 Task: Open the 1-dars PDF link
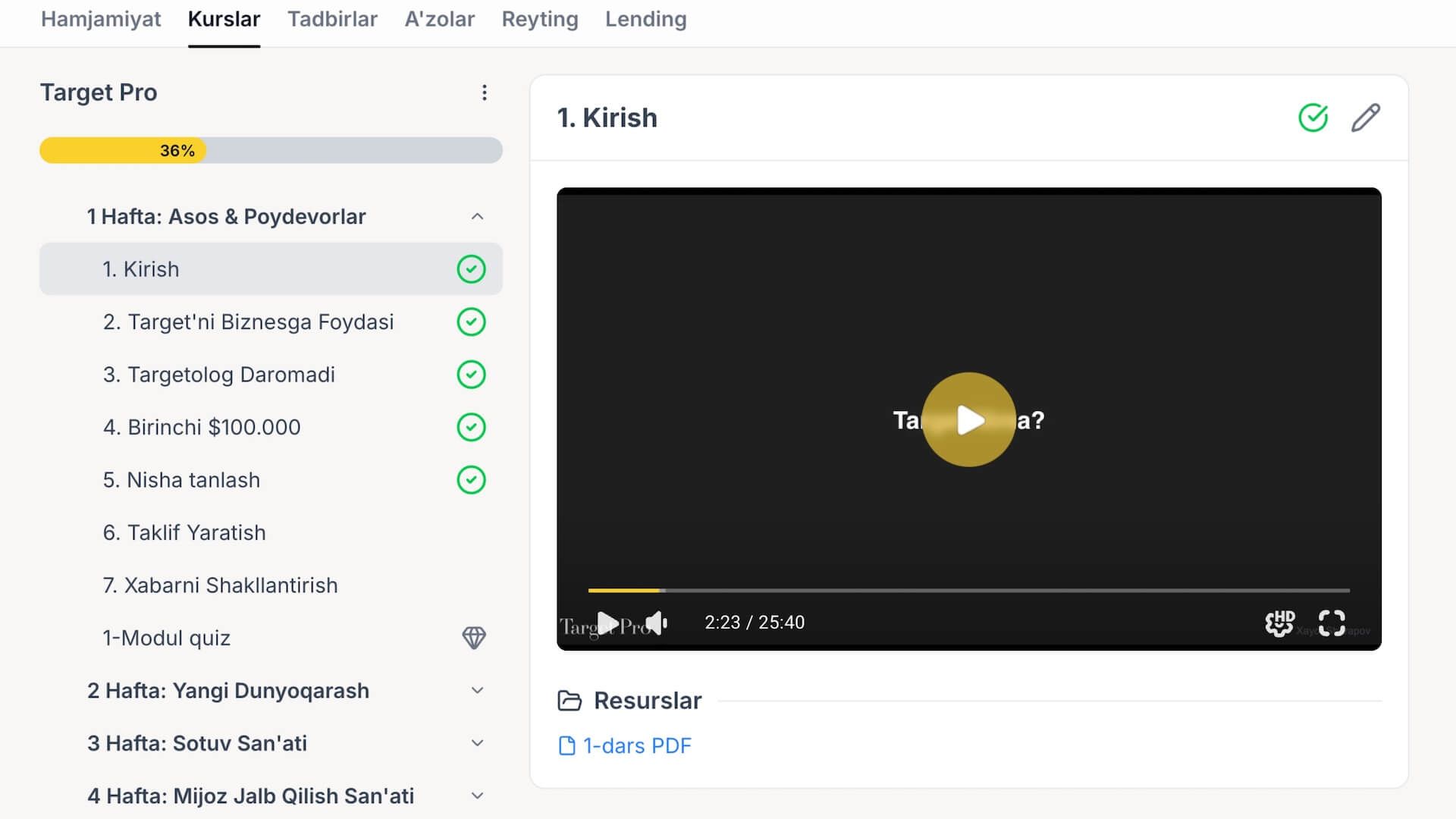point(635,746)
